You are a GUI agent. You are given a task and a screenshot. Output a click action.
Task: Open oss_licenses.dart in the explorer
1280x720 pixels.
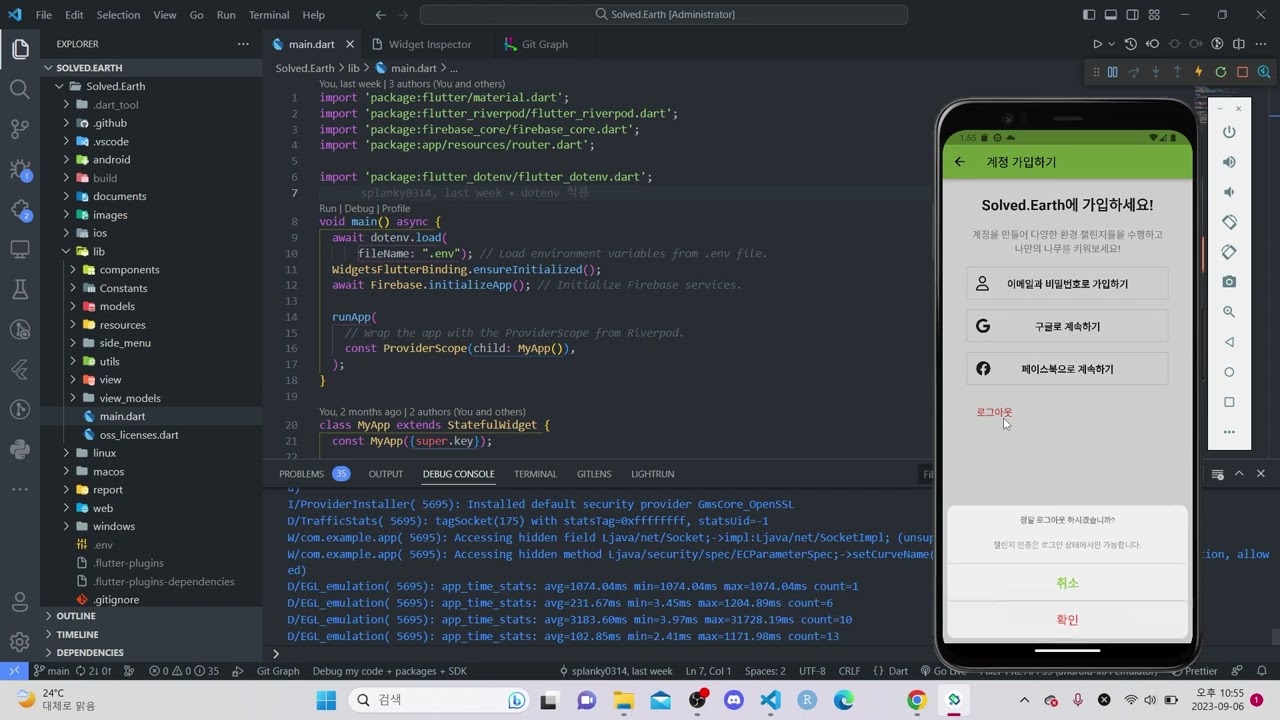pyautogui.click(x=139, y=435)
